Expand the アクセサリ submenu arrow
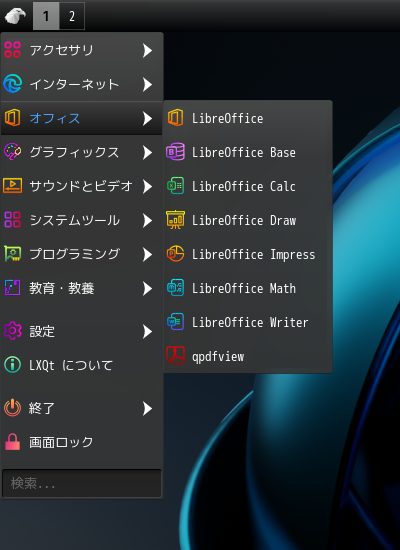This screenshot has height=550, width=400. pos(148,51)
